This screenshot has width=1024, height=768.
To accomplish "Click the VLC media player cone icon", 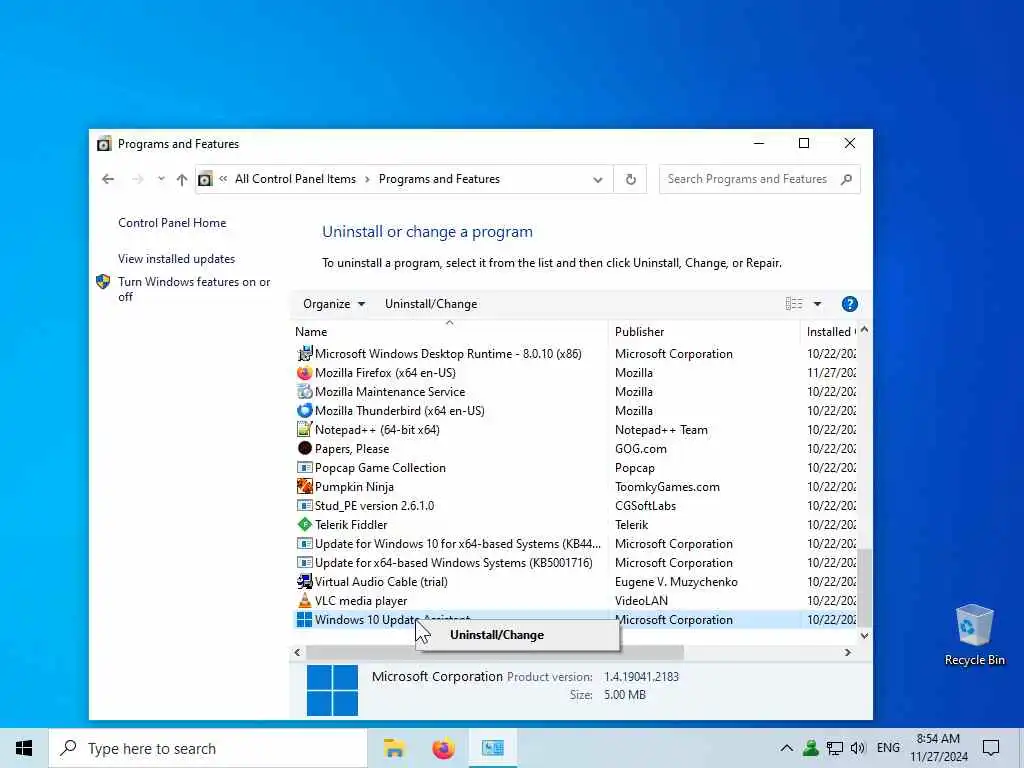I will pyautogui.click(x=304, y=601).
